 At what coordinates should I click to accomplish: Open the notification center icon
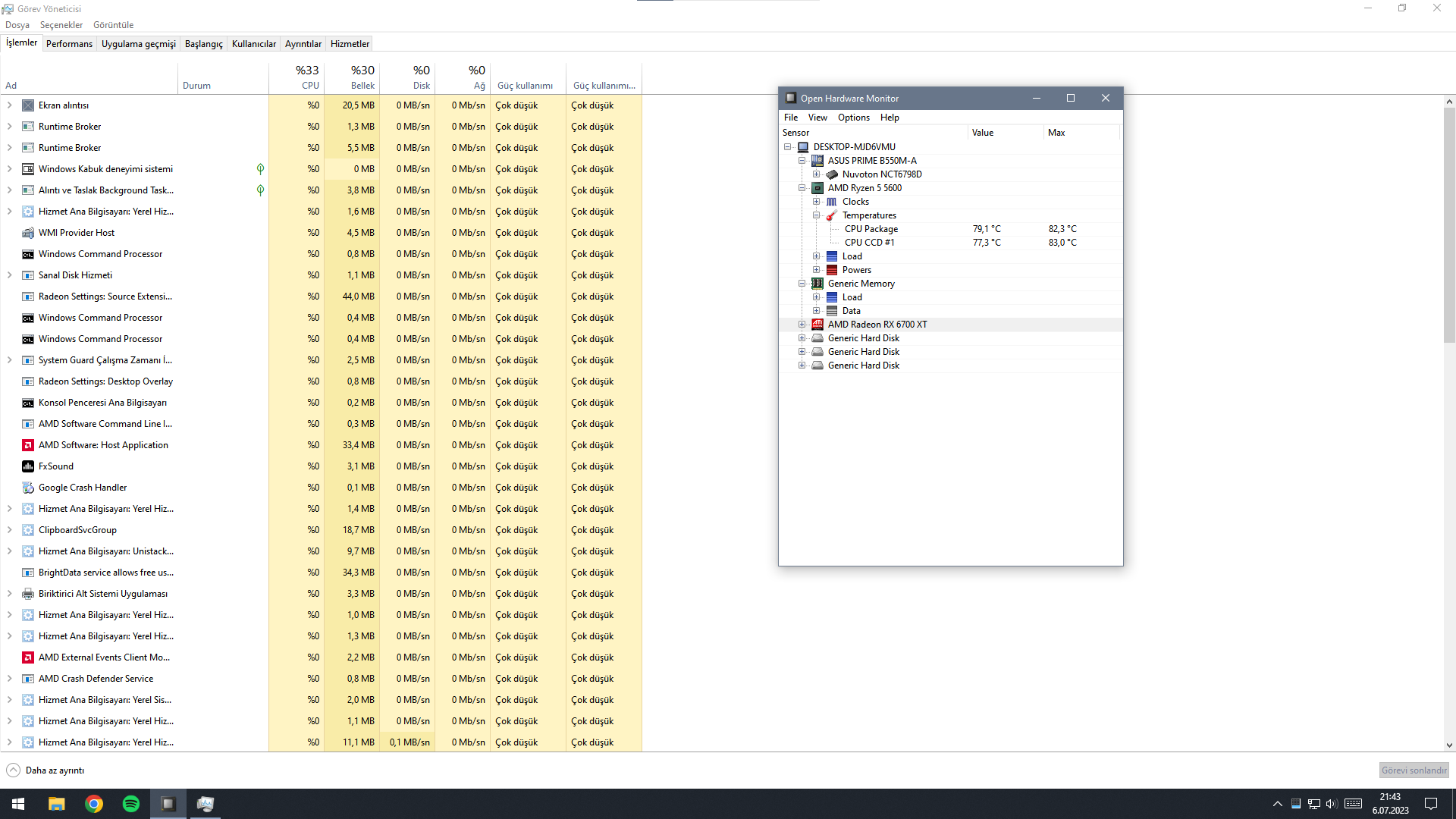(1431, 804)
